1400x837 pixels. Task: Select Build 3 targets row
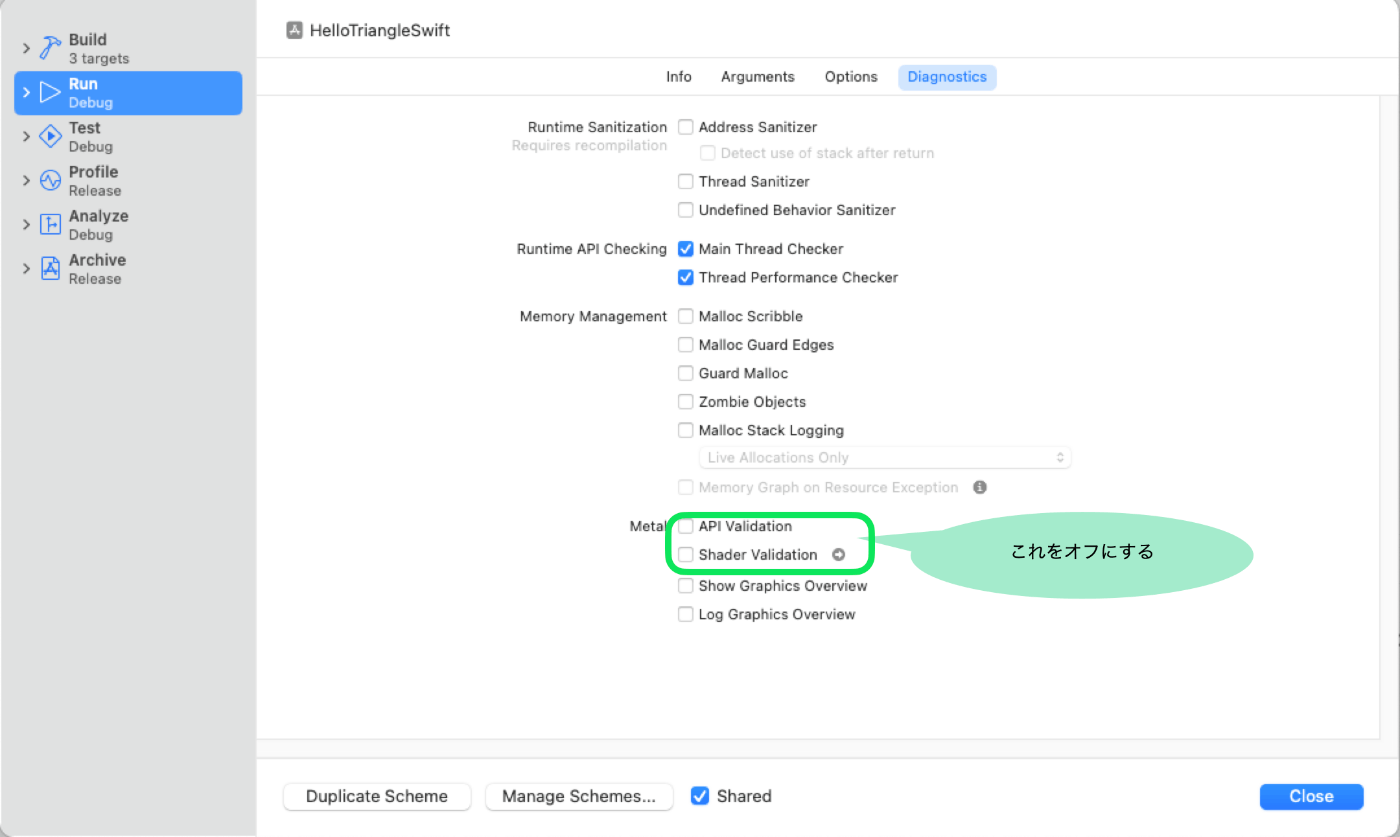128,49
